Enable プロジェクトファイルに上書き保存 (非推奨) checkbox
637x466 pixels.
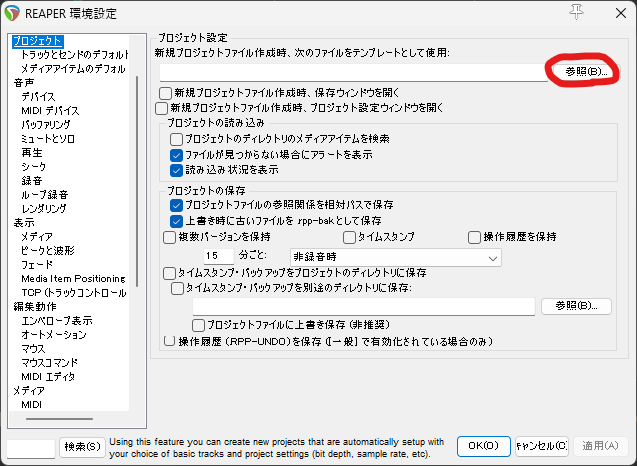(198, 325)
